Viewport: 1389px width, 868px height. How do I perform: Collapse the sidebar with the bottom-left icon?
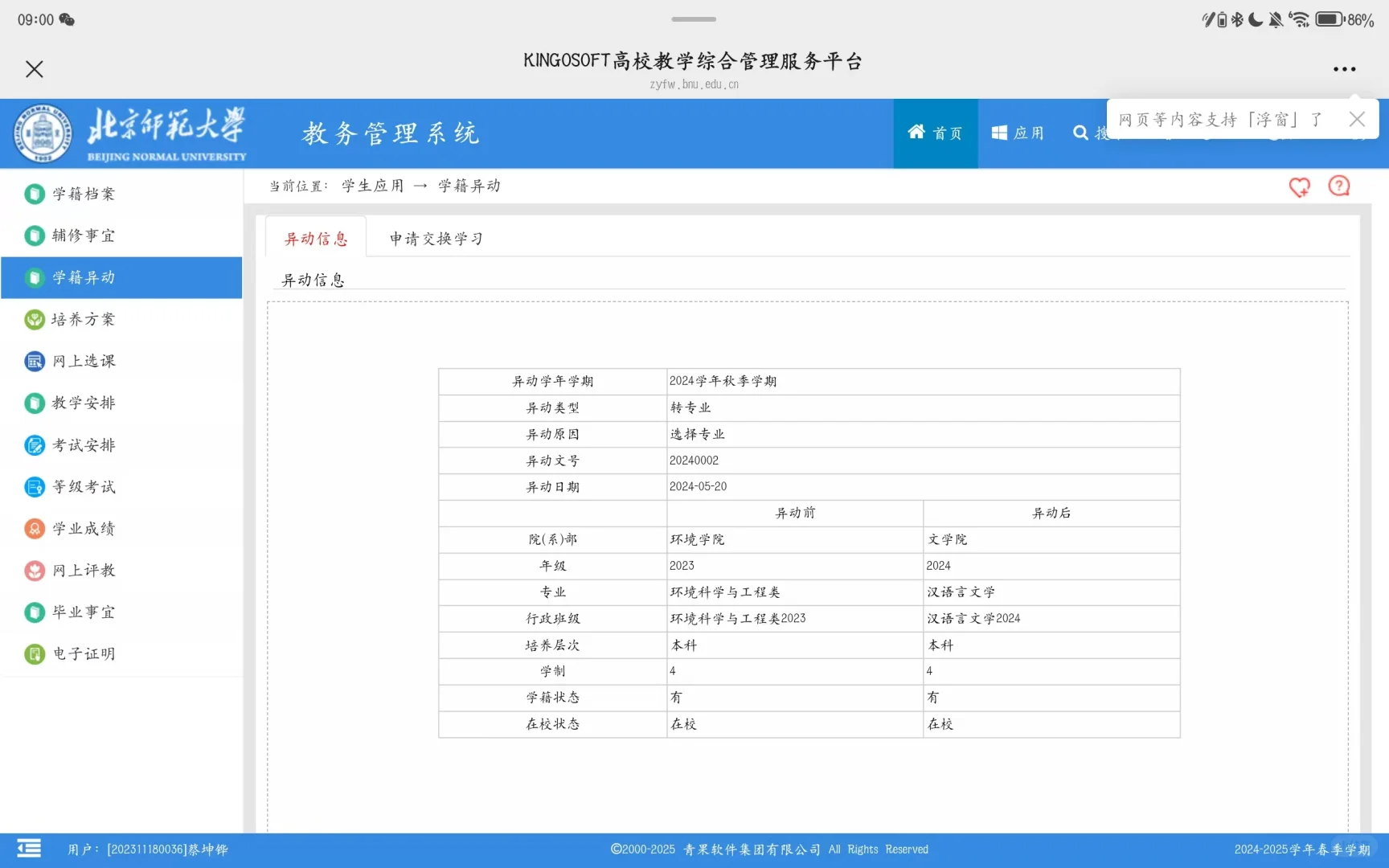pyautogui.click(x=29, y=848)
